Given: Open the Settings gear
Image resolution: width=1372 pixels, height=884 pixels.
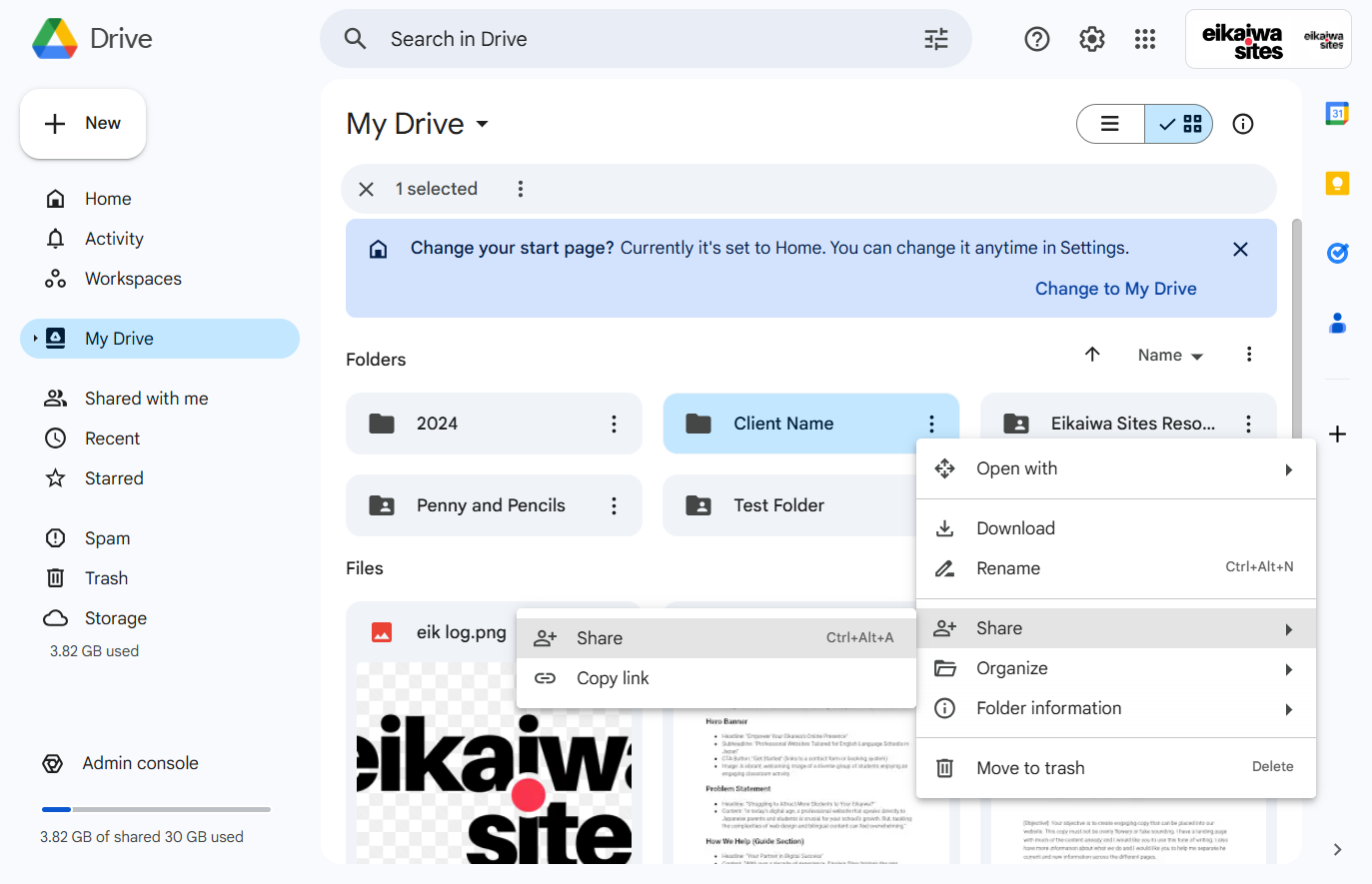Looking at the screenshot, I should pyautogui.click(x=1092, y=39).
